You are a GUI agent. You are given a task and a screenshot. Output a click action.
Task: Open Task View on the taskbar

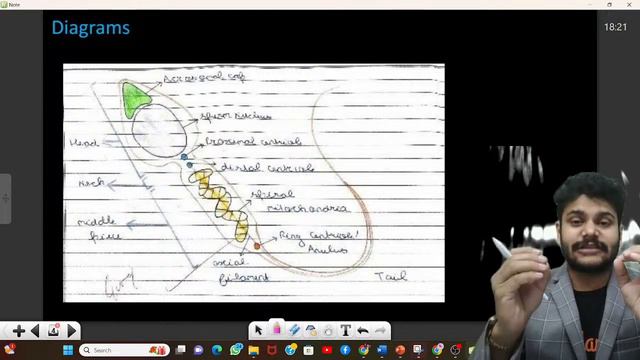(x=180, y=350)
